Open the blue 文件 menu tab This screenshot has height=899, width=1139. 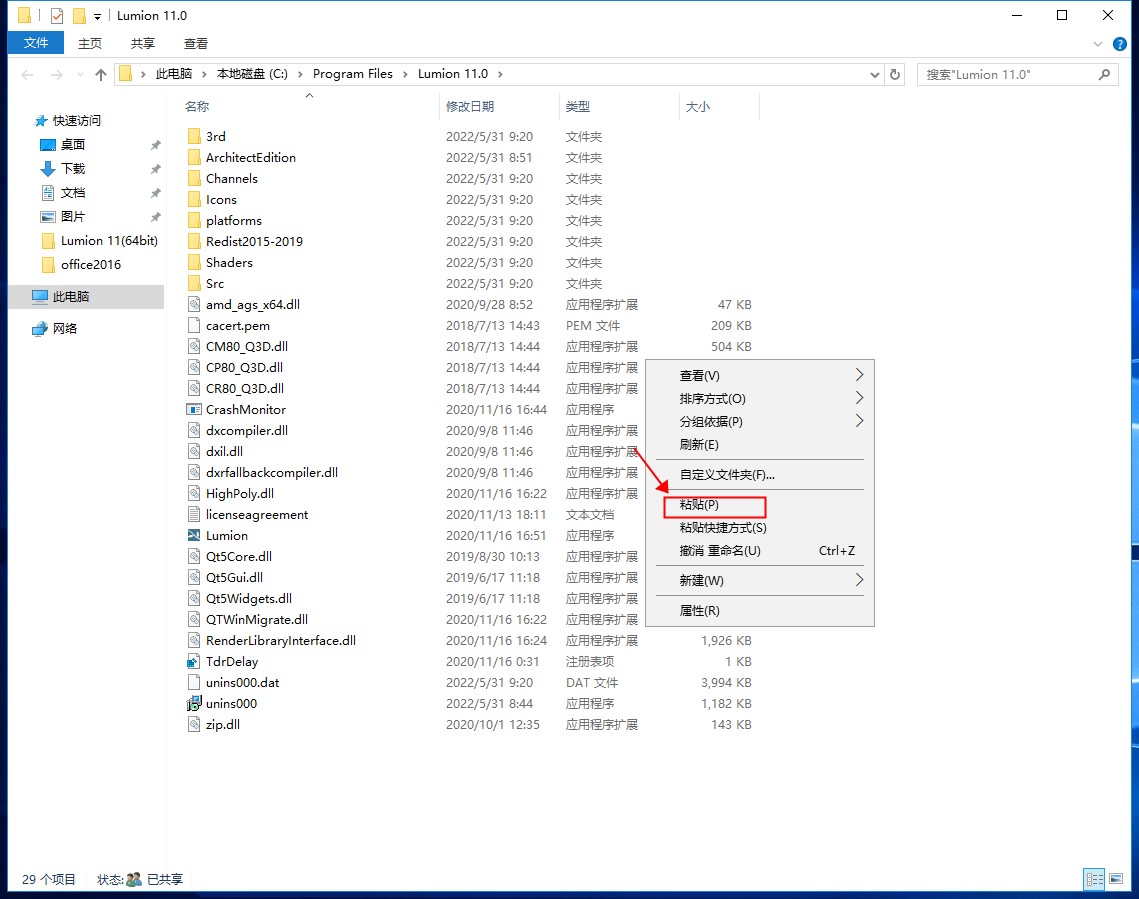[x=36, y=43]
